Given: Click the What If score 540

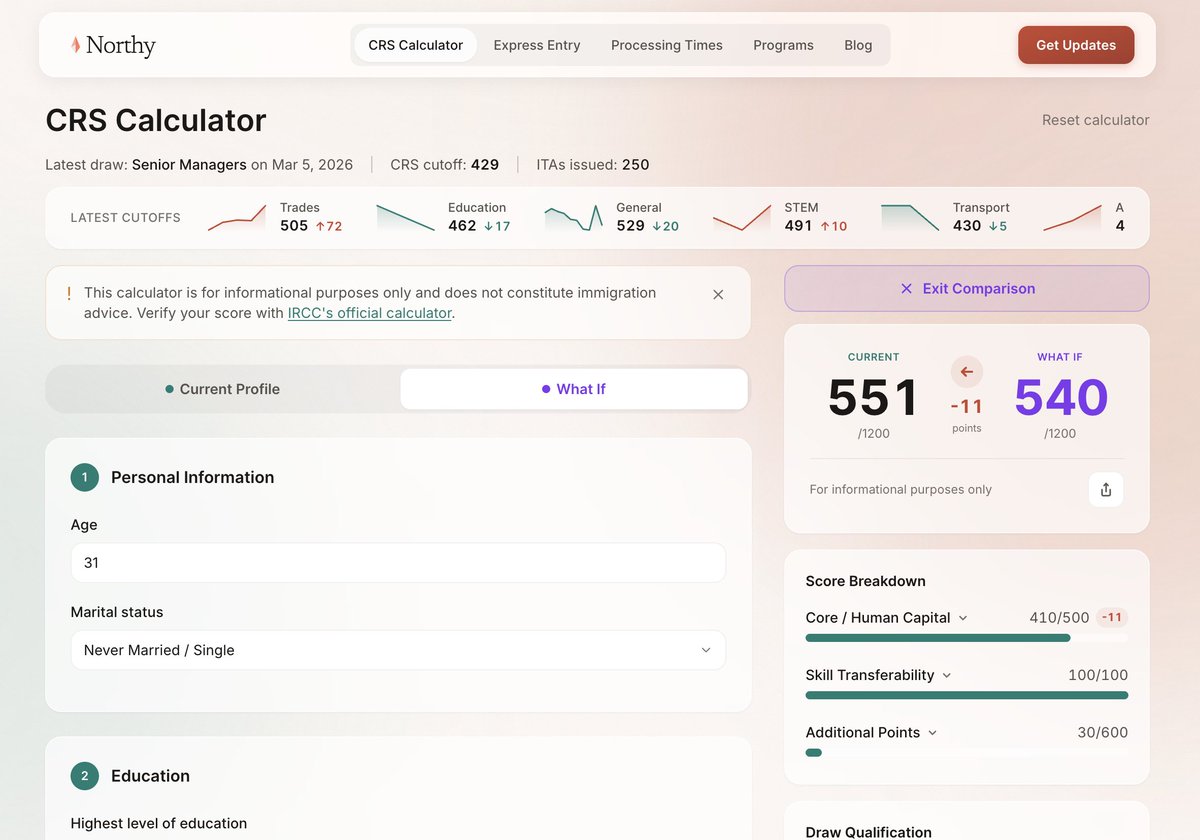Looking at the screenshot, I should click(x=1061, y=398).
